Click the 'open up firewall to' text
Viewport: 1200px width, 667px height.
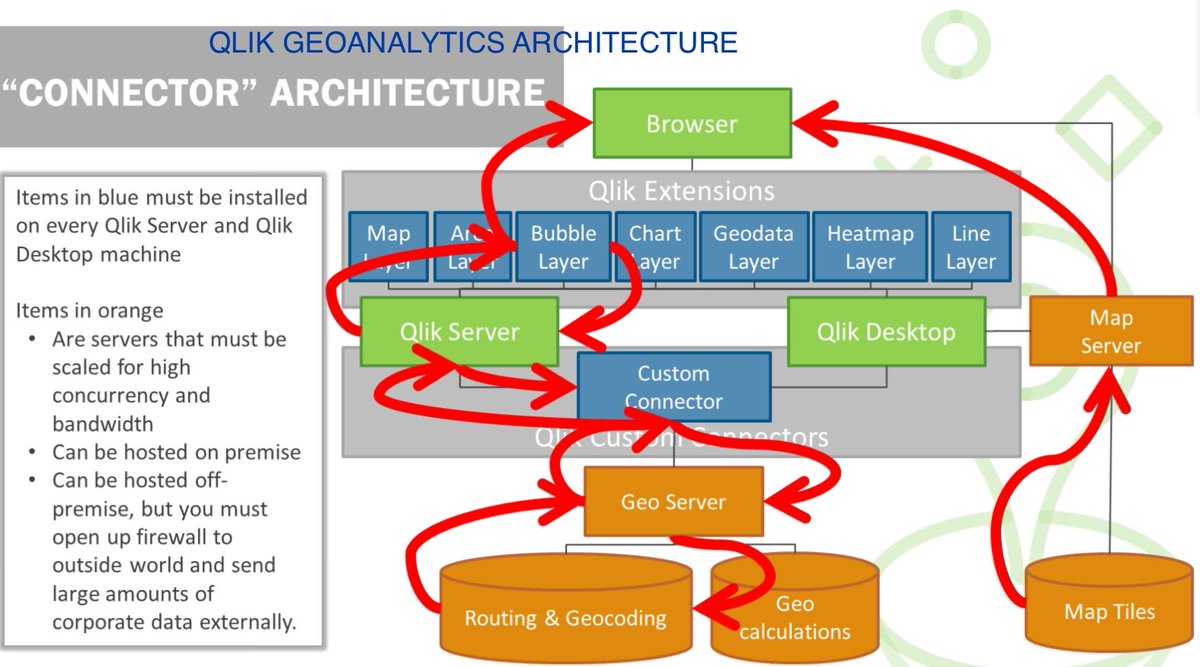[147, 537]
